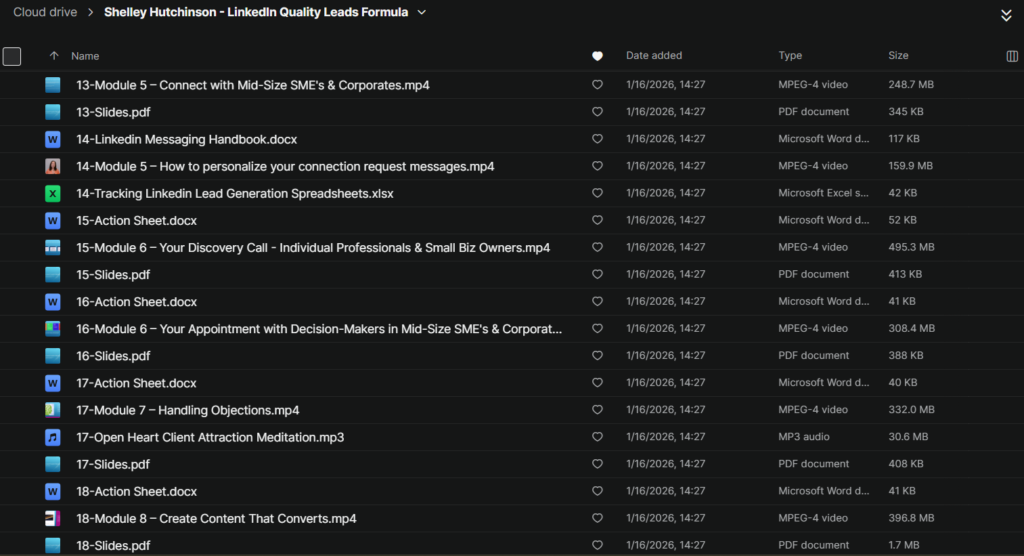
Task: Select 14-Module 5 personalize connection request messages.mp4
Action: pyautogui.click(x=285, y=167)
